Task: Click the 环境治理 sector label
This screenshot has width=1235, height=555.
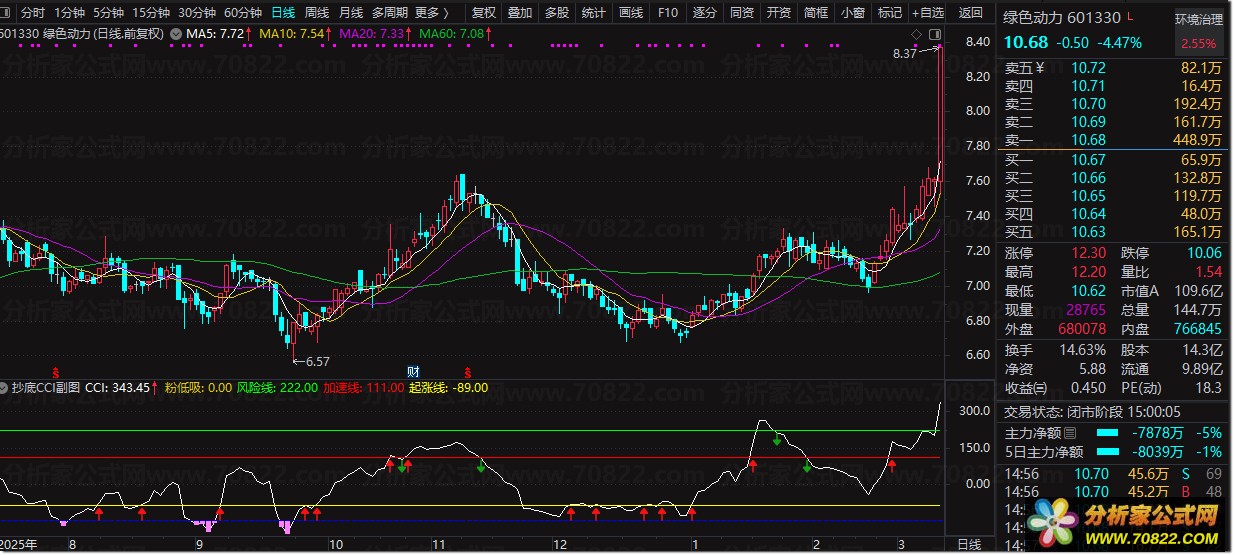Action: pos(1198,20)
